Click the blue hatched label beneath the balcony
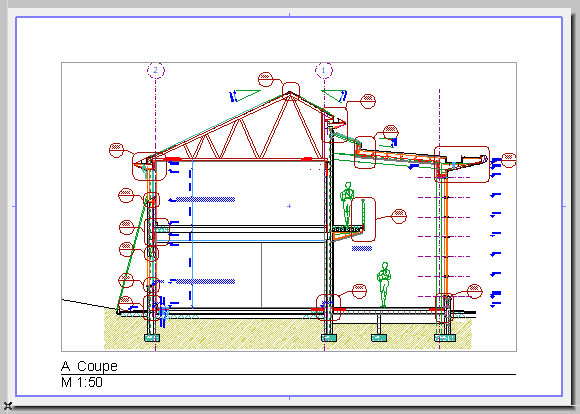580x414 pixels. click(x=362, y=249)
